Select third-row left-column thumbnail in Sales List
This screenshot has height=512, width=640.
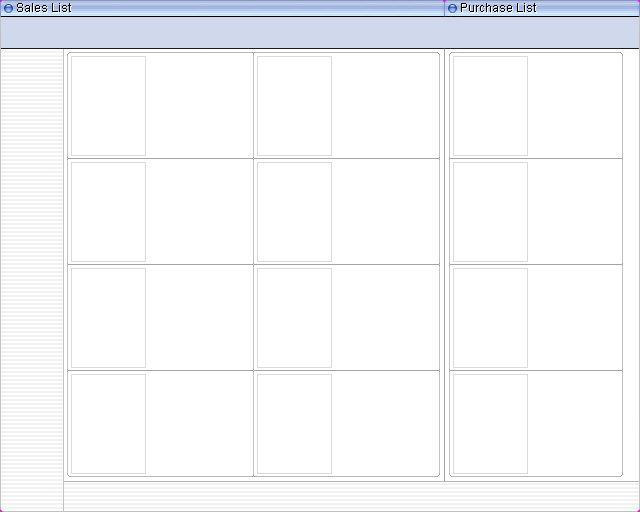(x=108, y=318)
